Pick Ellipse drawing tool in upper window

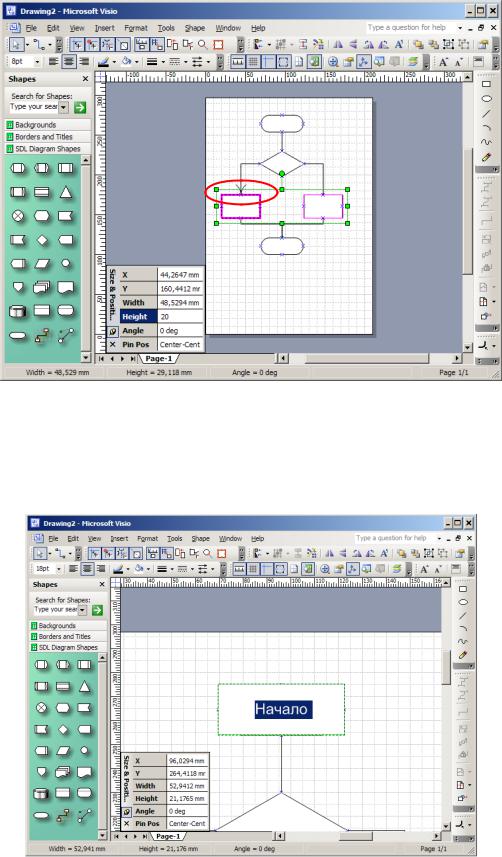click(486, 99)
